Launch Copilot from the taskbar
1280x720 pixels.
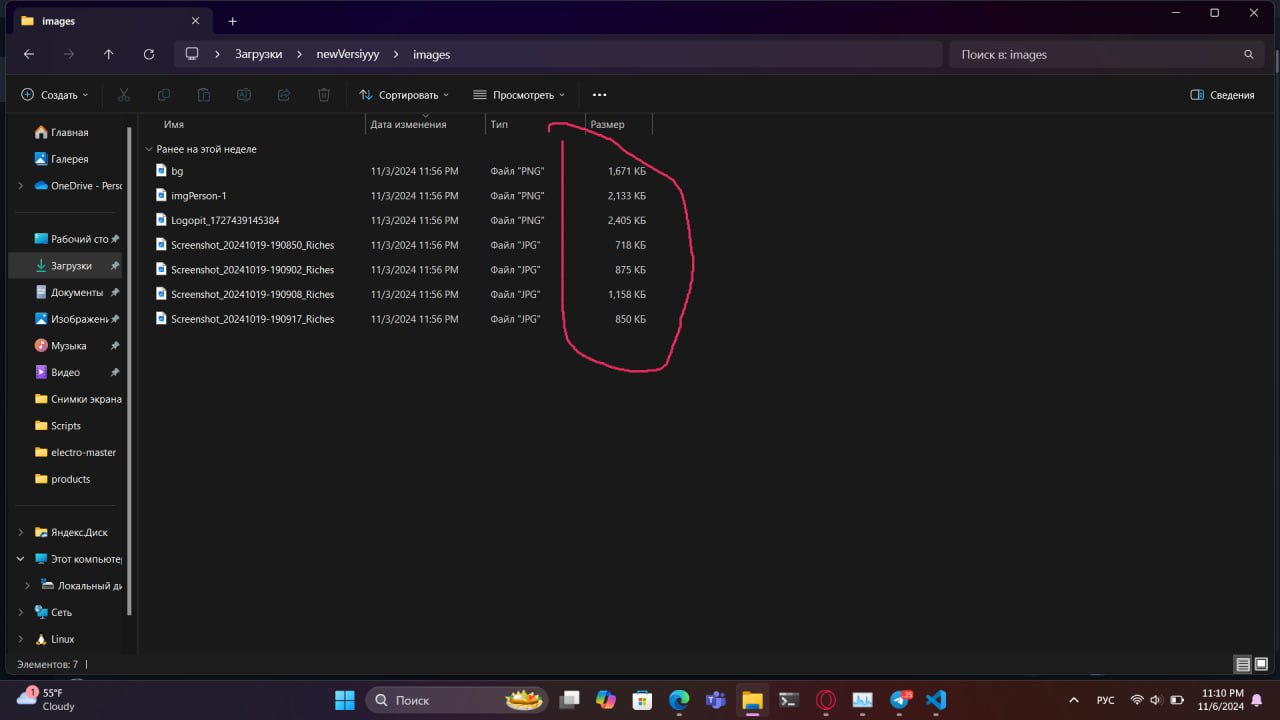coord(606,700)
